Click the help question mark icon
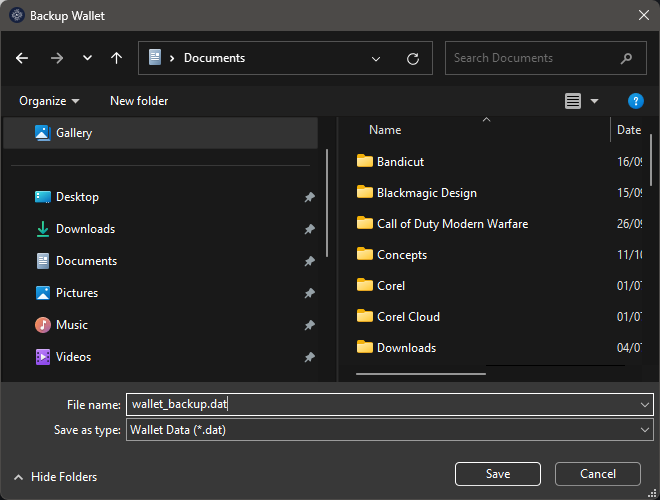Viewport: 660px width, 500px height. tap(635, 101)
